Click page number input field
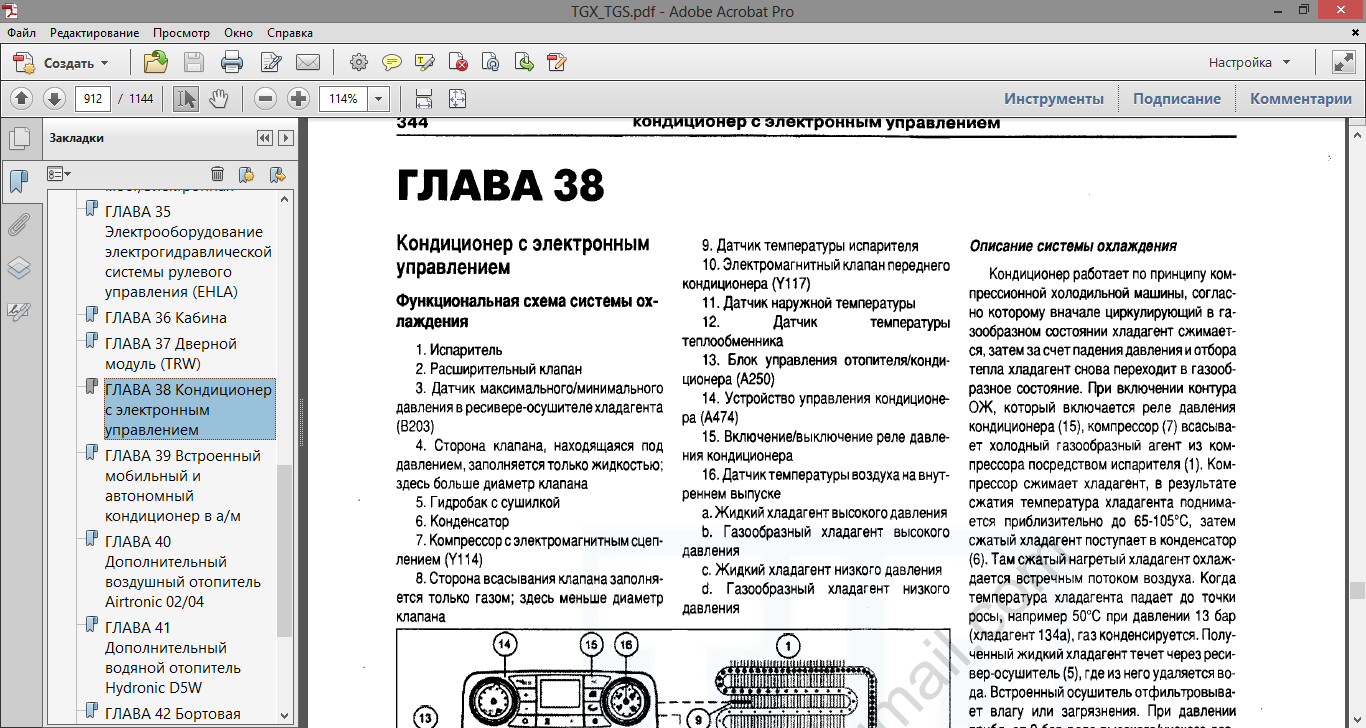Screen dimensions: 1366x728 click(92, 98)
